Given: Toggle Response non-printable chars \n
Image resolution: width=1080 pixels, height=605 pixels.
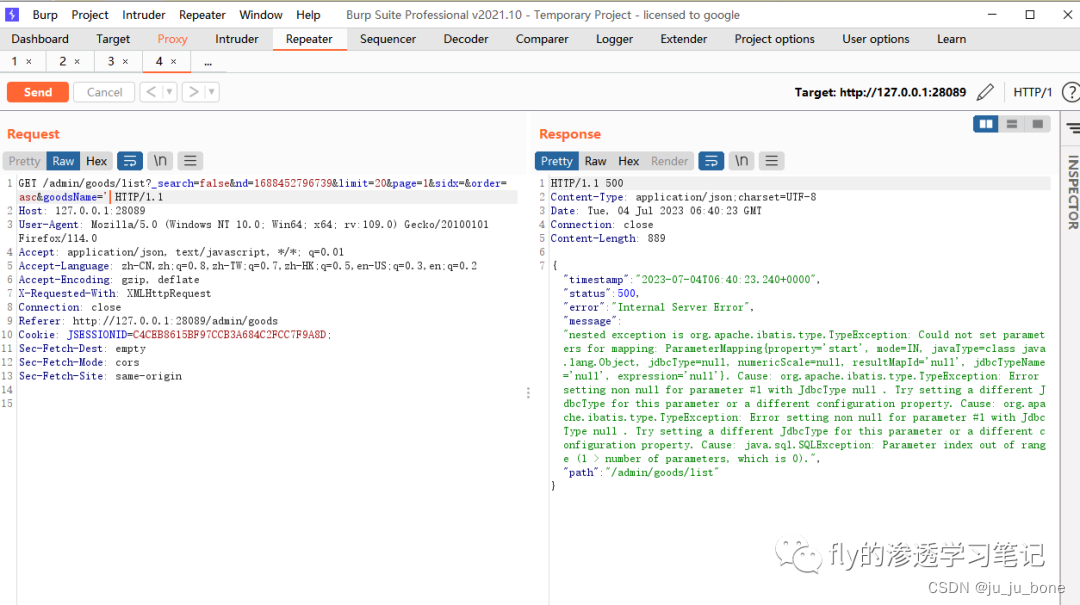Looking at the screenshot, I should 741,161.
